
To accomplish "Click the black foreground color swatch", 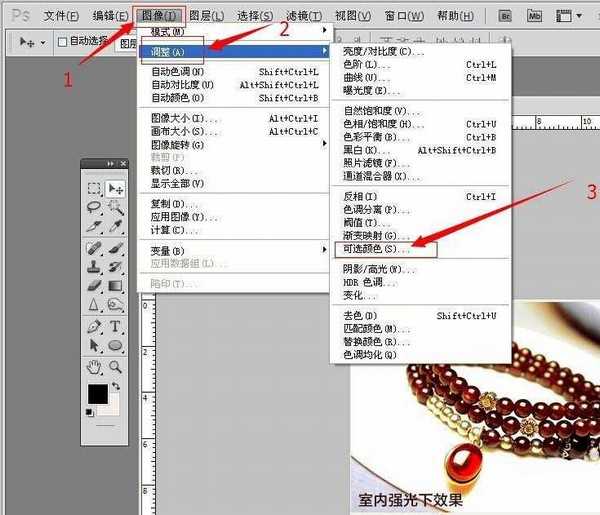I will [97, 394].
